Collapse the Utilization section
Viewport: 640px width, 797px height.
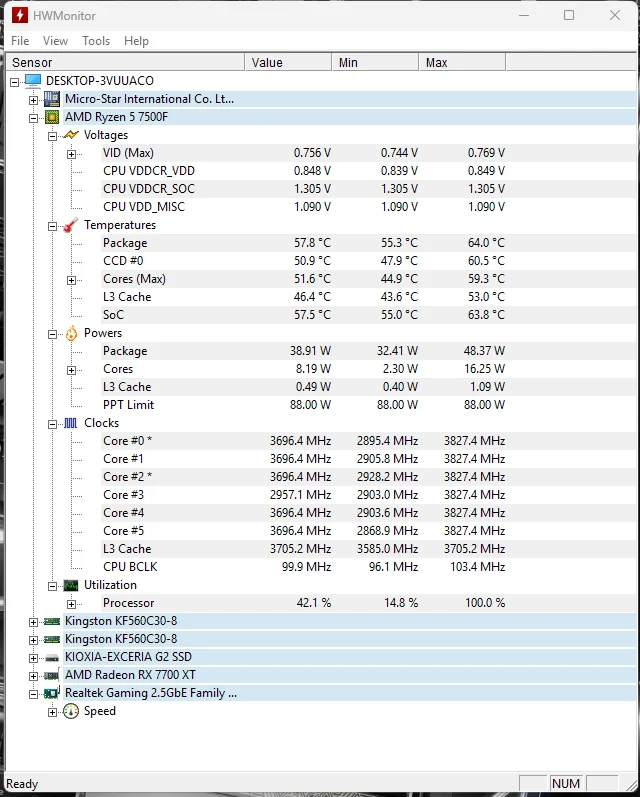pyautogui.click(x=52, y=586)
